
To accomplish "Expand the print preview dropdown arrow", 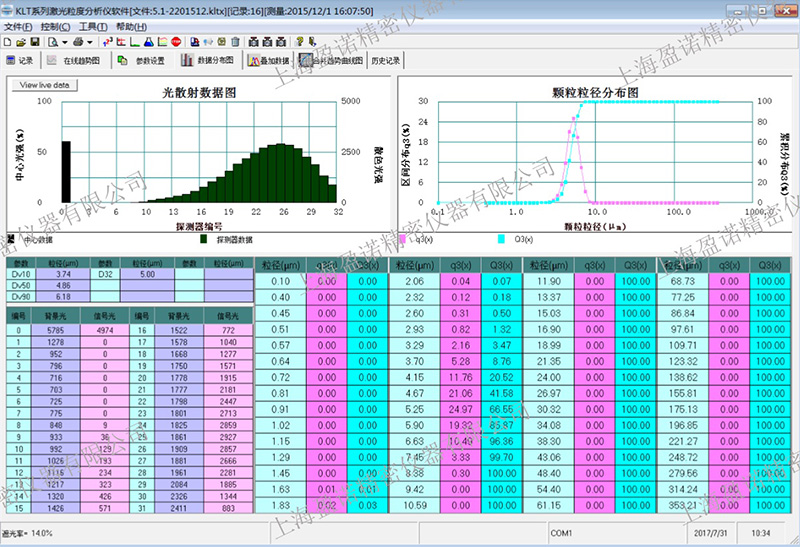I will [x=65, y=42].
